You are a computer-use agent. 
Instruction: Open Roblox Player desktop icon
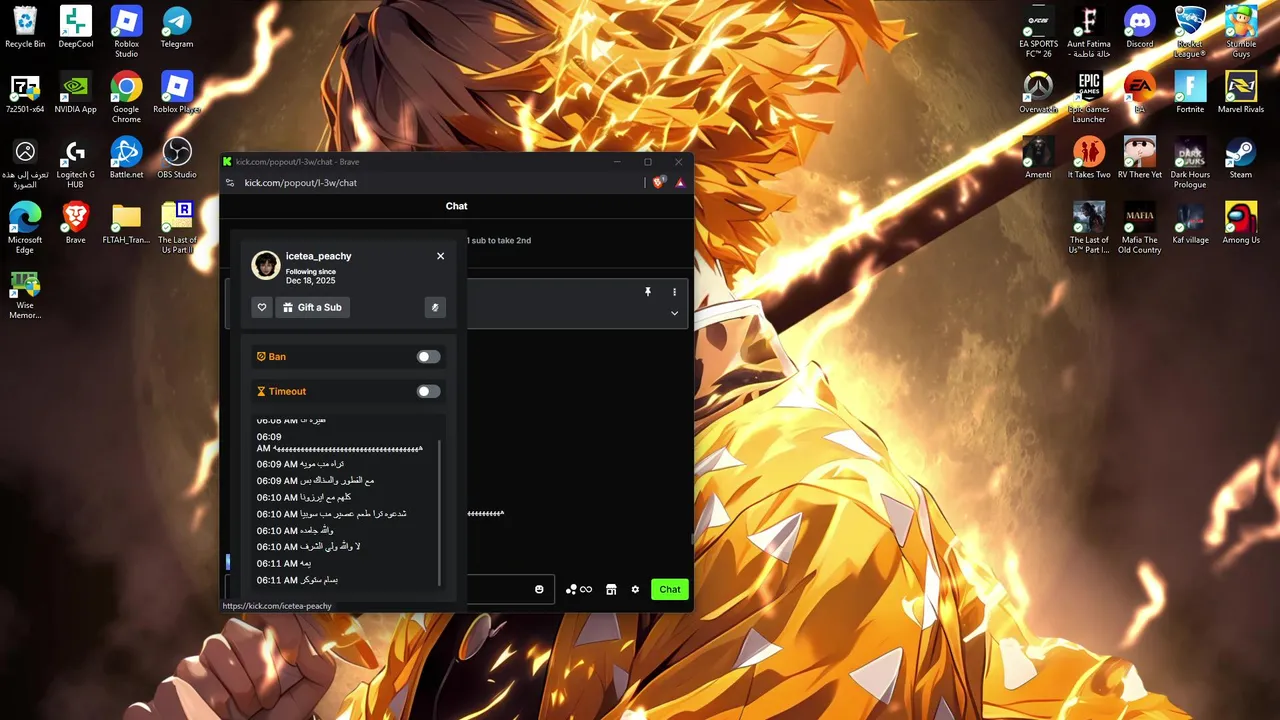(177, 93)
